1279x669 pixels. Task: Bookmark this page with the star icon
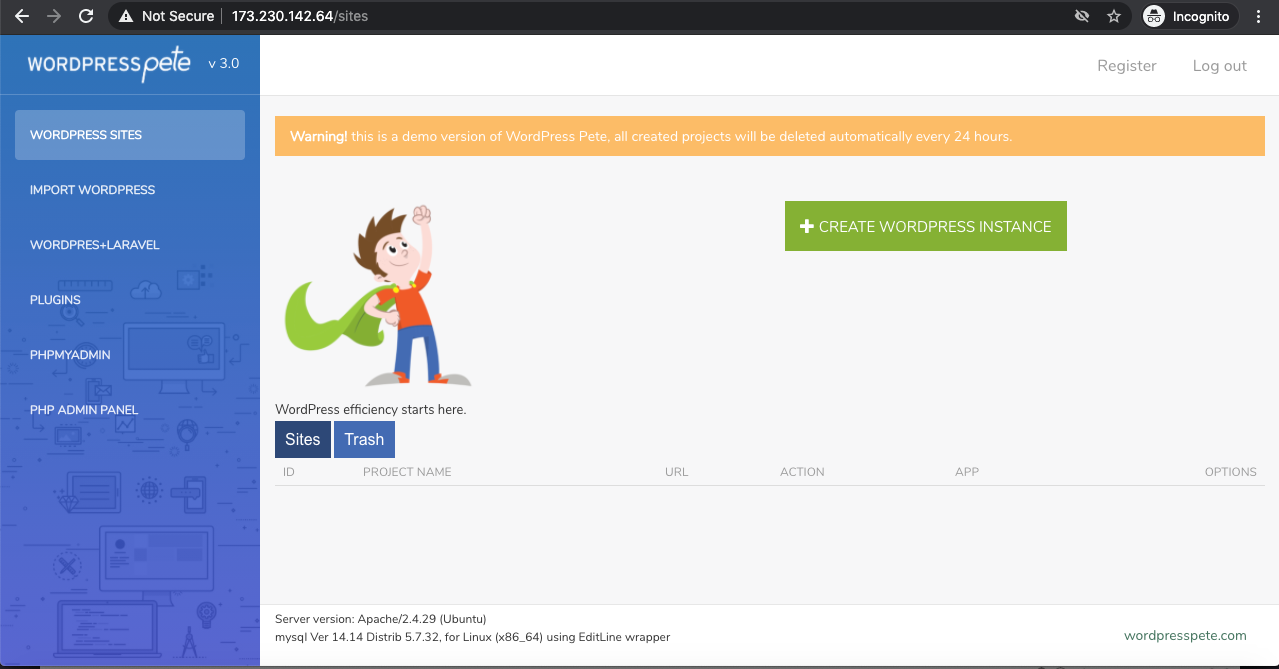point(1114,16)
